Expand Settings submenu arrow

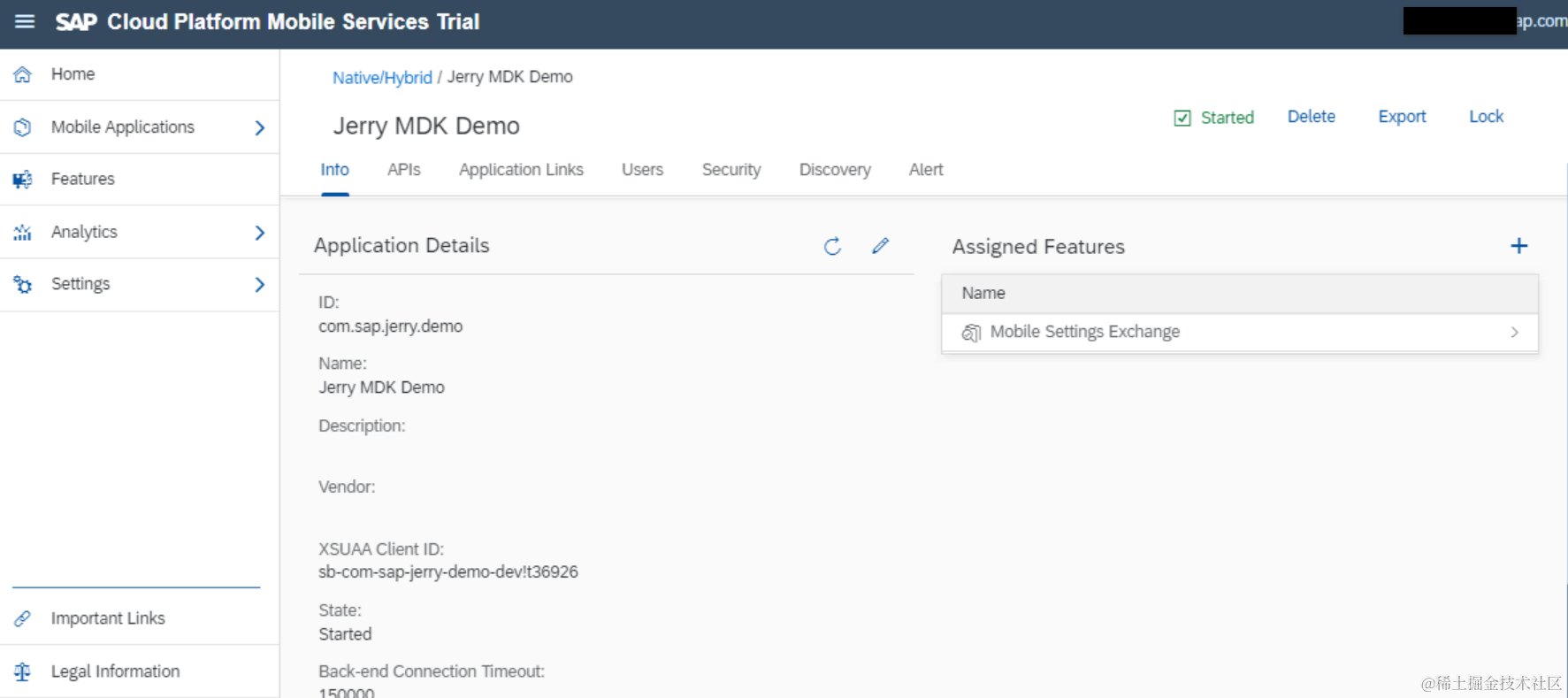(x=260, y=285)
